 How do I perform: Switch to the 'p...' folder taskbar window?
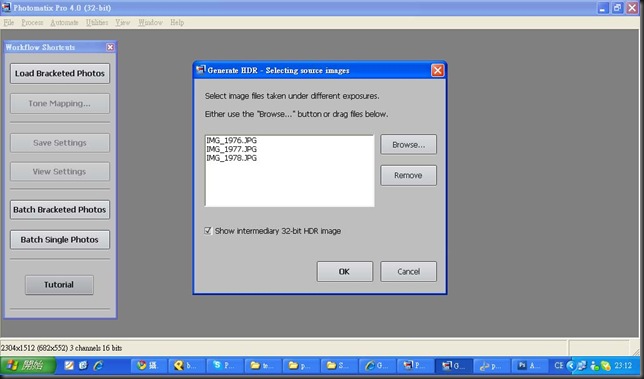301,365
